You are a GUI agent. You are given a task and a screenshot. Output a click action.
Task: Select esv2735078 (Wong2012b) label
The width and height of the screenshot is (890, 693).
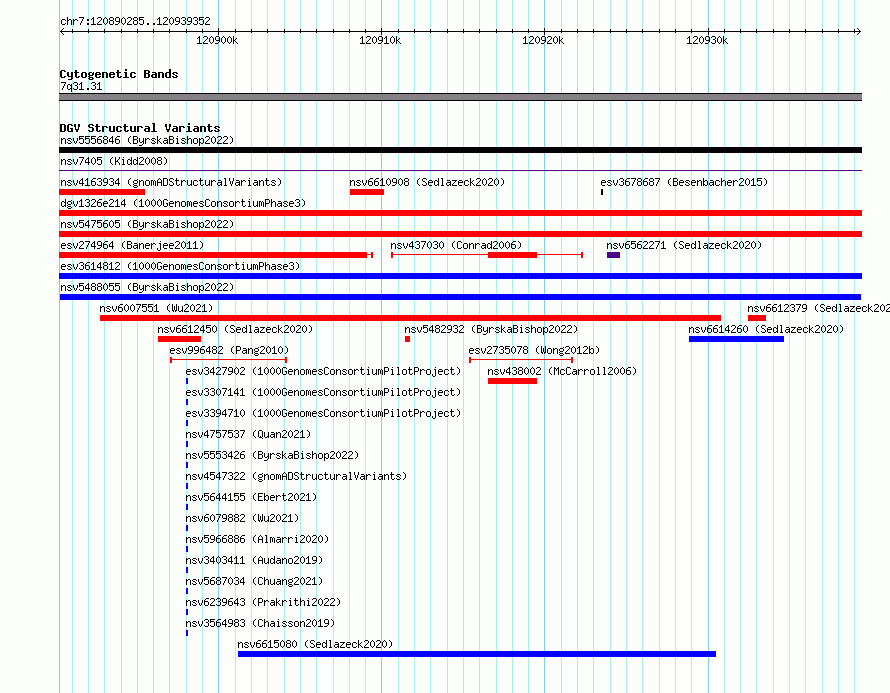pyautogui.click(x=534, y=350)
